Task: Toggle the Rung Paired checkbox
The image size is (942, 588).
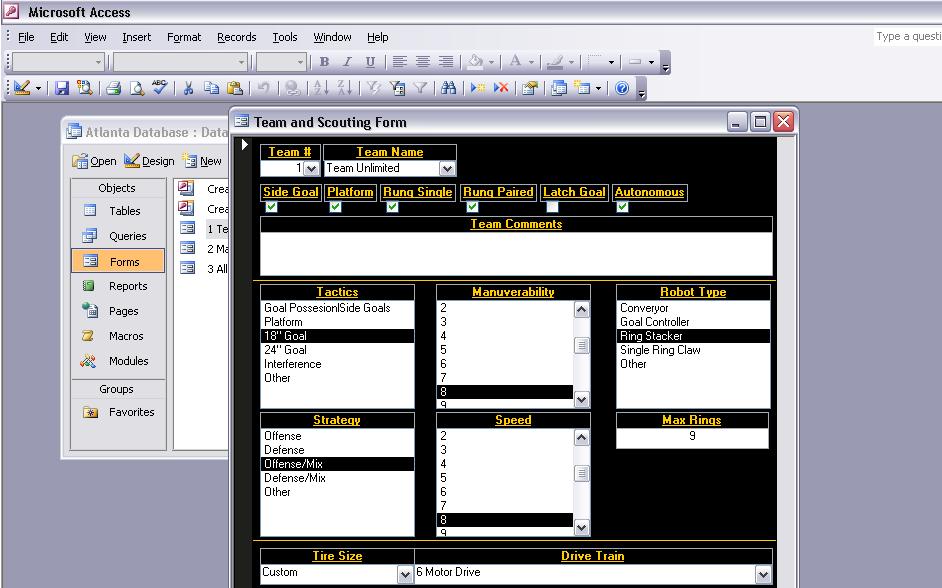Action: 473,207
